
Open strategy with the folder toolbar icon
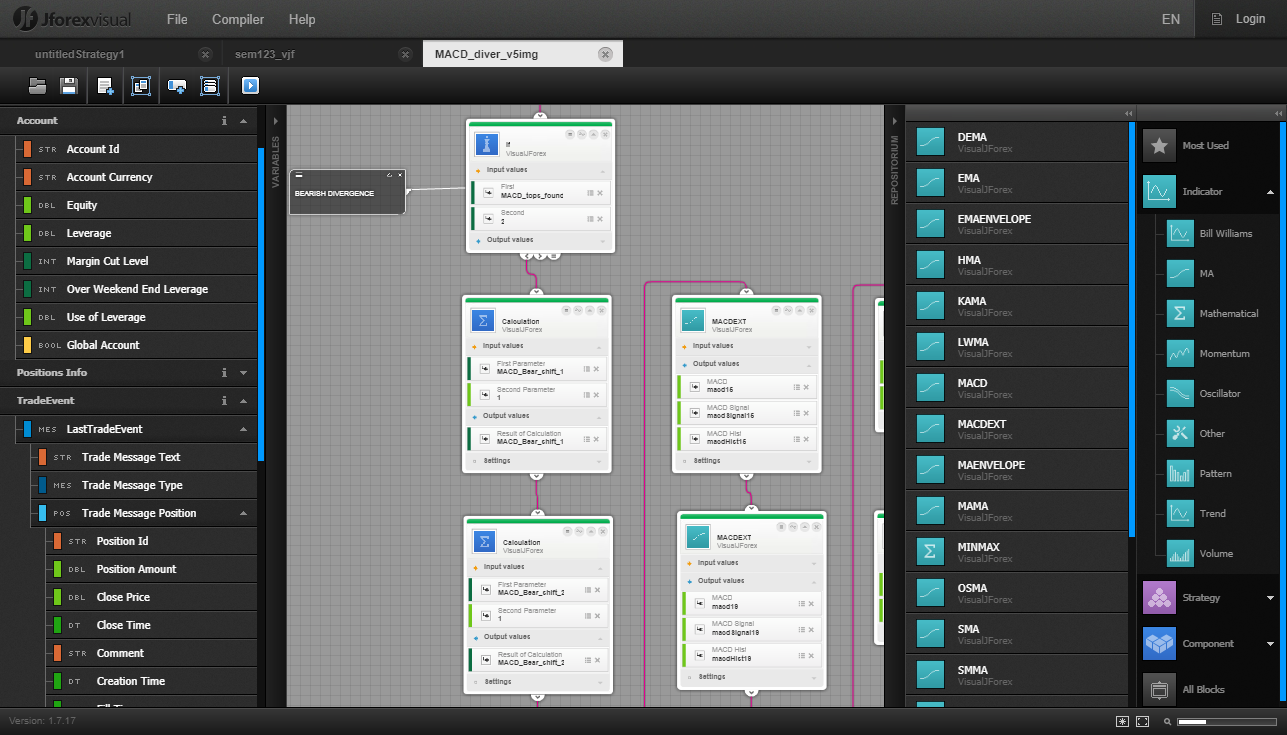pyautogui.click(x=38, y=86)
